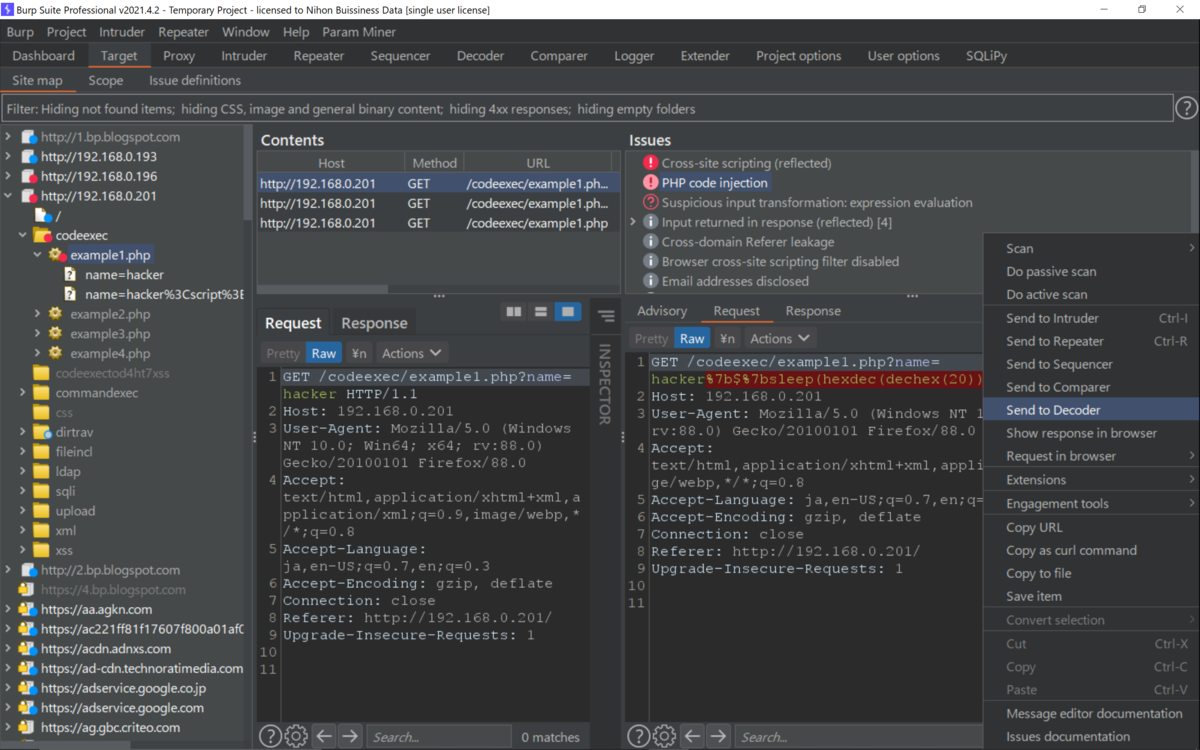Select the sqli folder in site map

coord(65,491)
